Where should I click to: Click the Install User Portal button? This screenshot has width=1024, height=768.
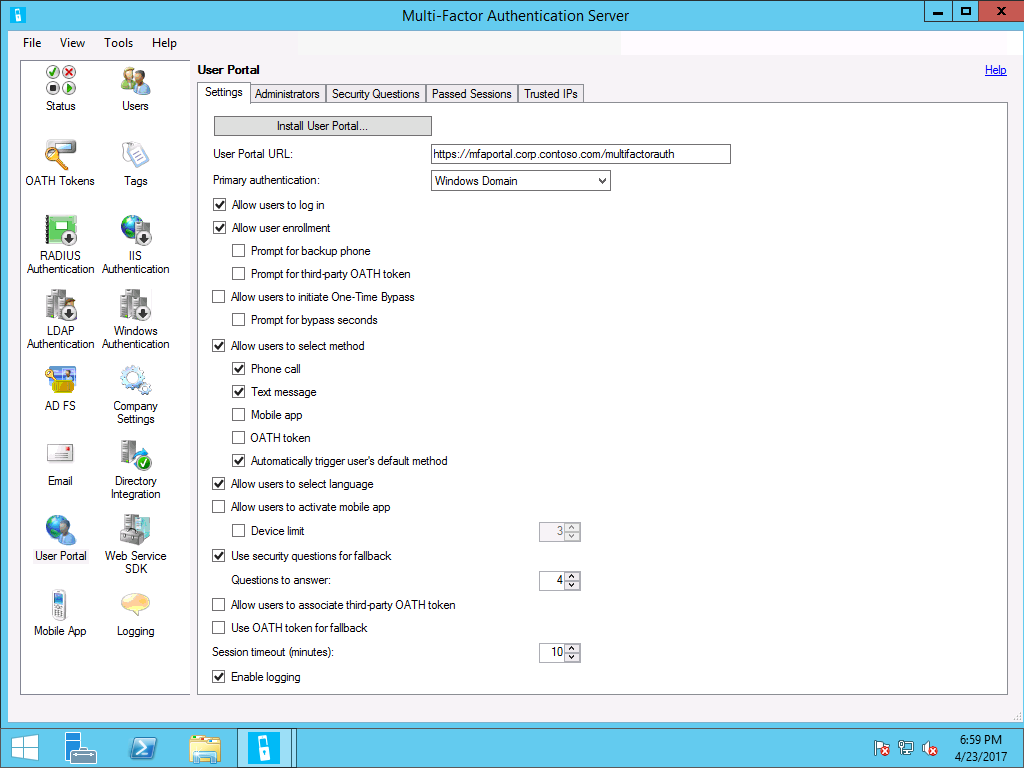[322, 126]
